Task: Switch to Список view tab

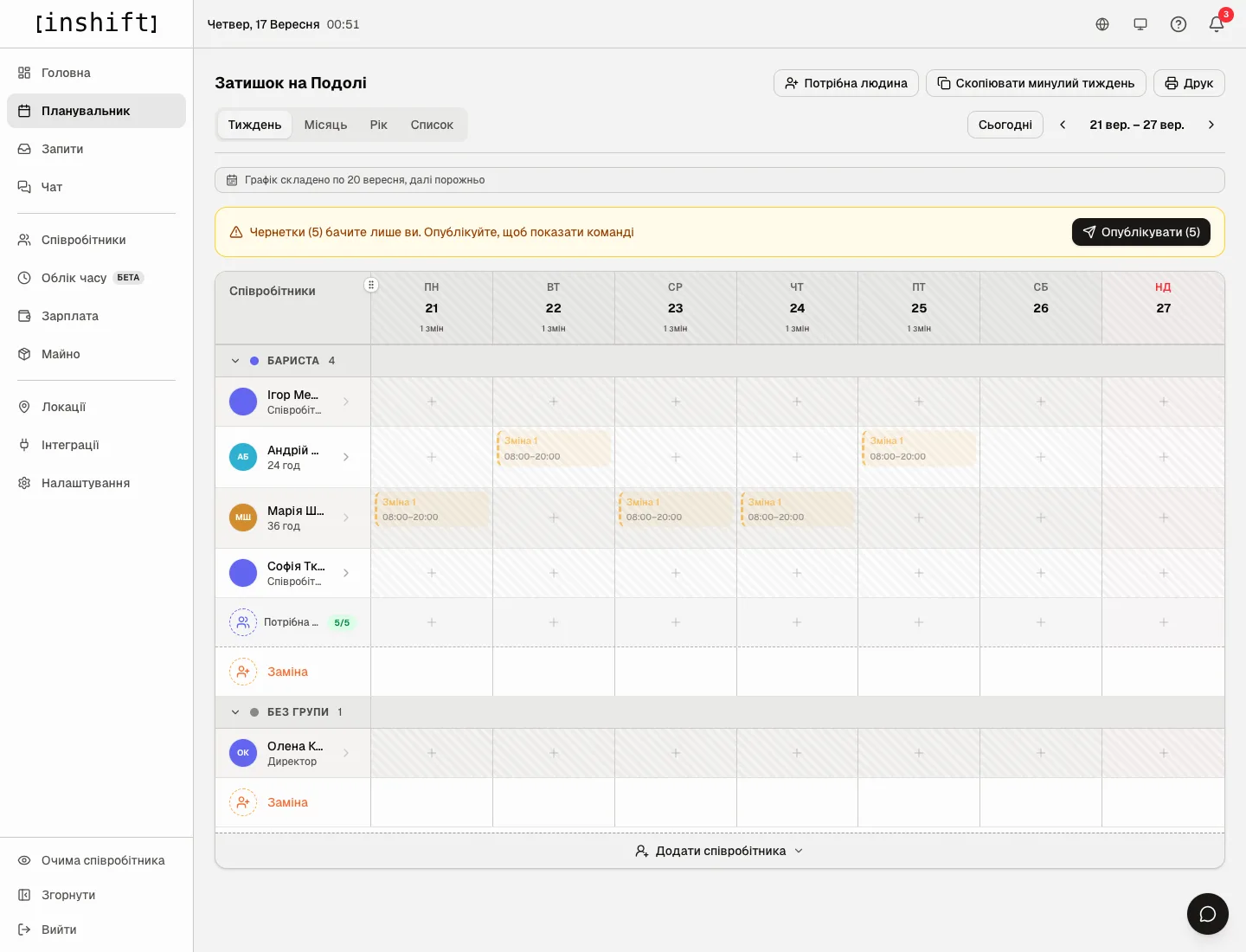Action: [432, 125]
